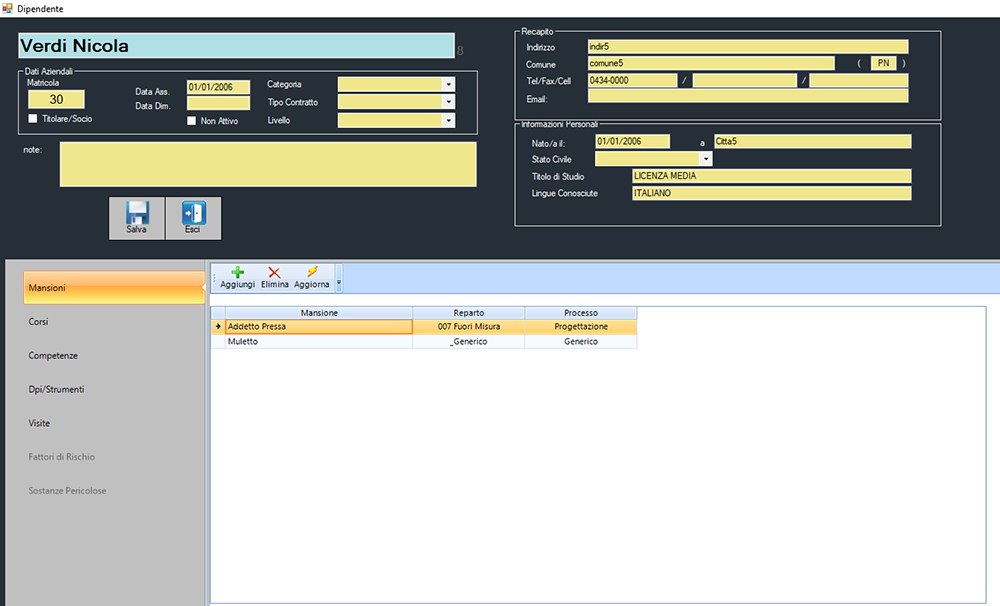Screen dimensions: 1000x606
Task: Click the empty Data Dim. field
Action: point(218,103)
